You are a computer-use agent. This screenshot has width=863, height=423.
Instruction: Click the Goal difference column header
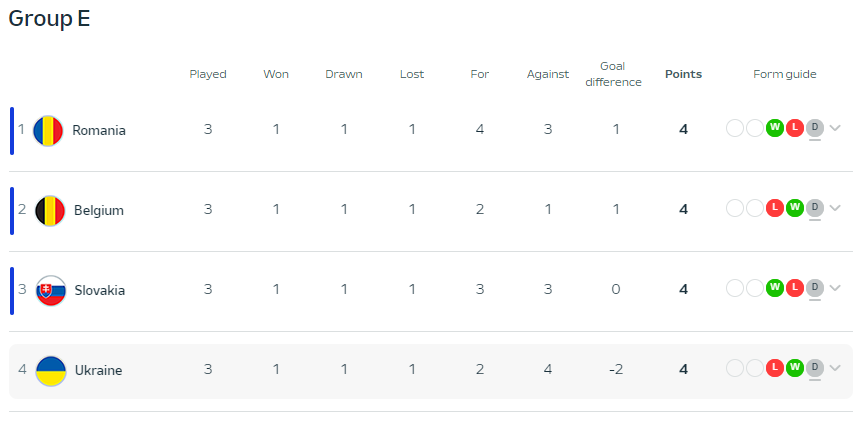tap(613, 74)
